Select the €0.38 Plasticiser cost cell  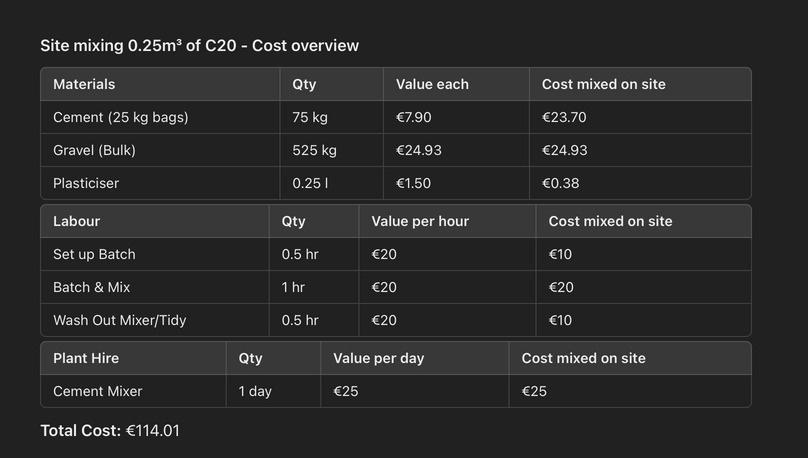560,183
